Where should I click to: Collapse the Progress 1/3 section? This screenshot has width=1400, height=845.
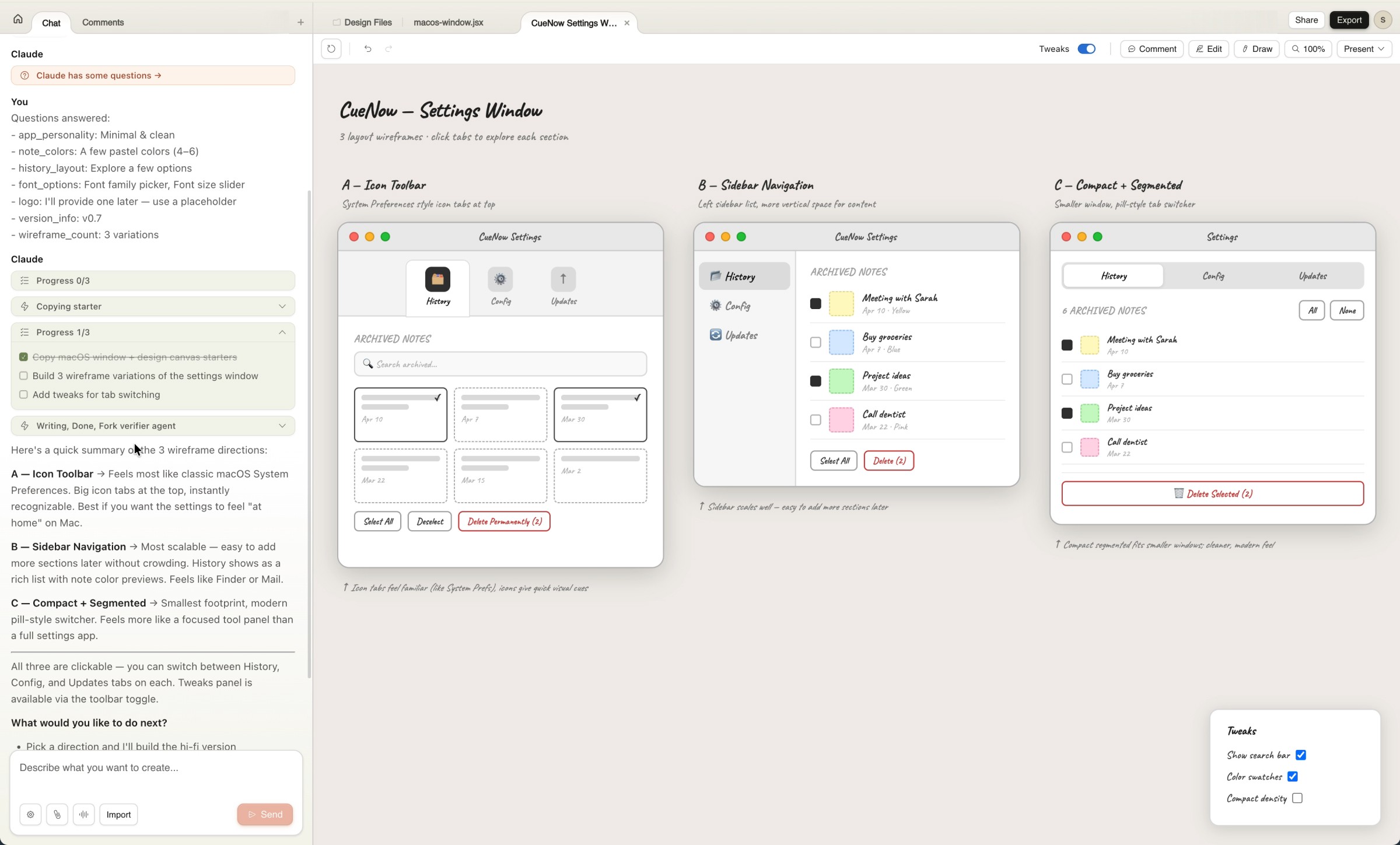click(282, 332)
